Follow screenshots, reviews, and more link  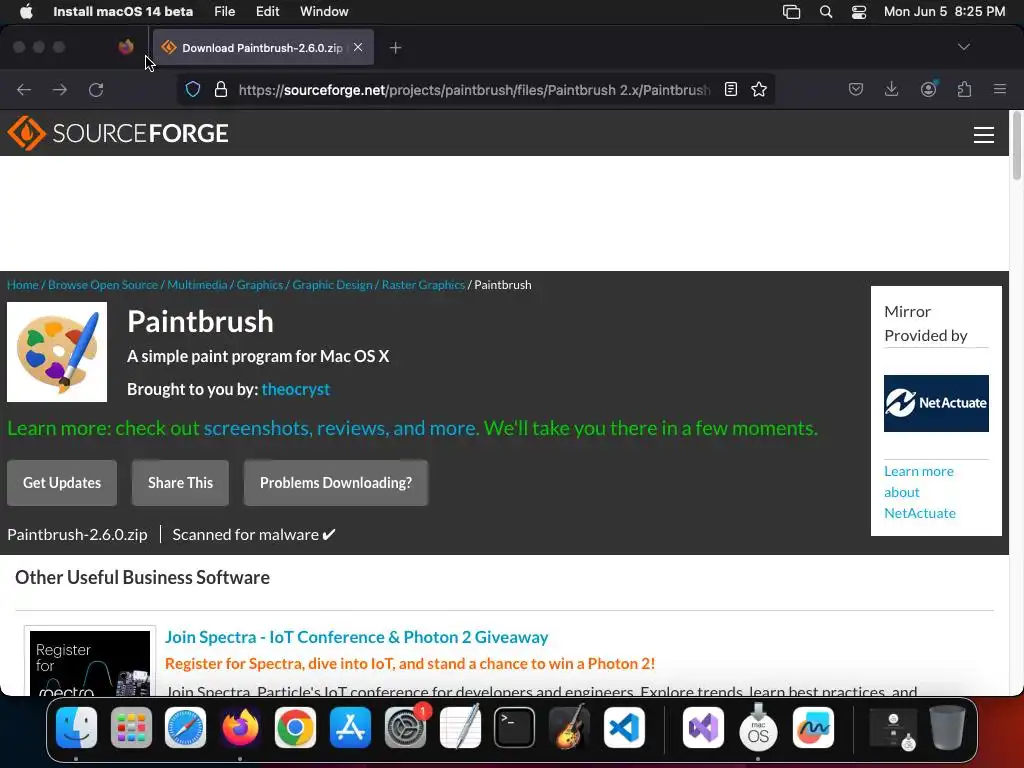(x=340, y=428)
